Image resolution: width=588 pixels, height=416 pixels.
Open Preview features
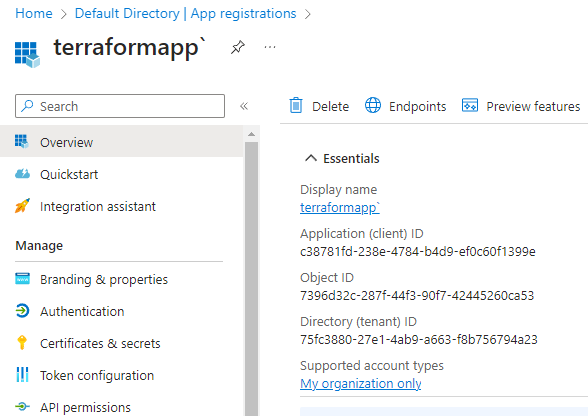click(521, 106)
